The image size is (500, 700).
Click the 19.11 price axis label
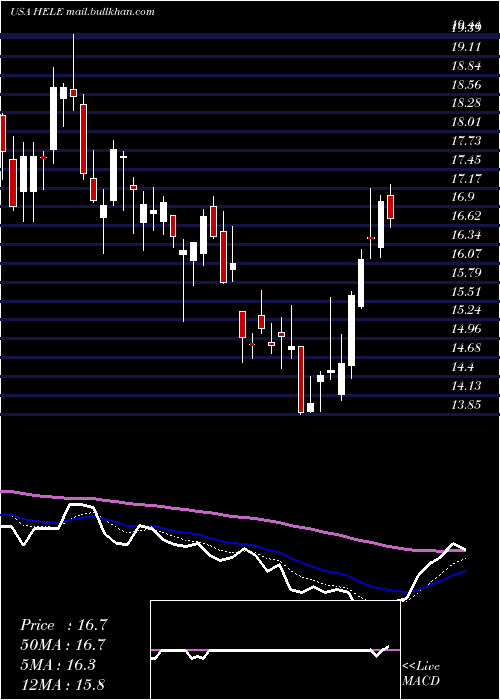(466, 47)
